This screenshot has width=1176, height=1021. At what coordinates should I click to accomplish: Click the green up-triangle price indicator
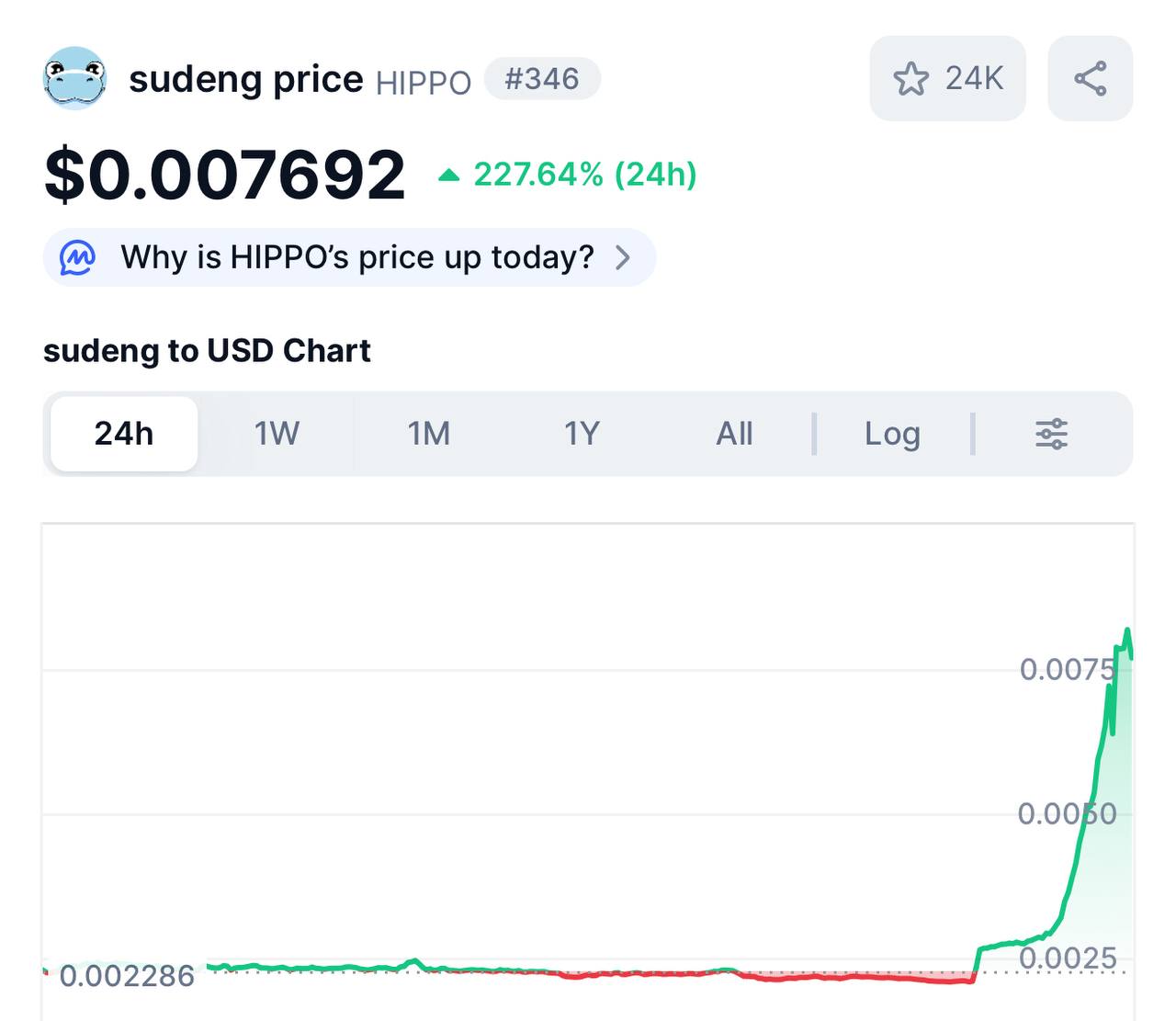[448, 175]
